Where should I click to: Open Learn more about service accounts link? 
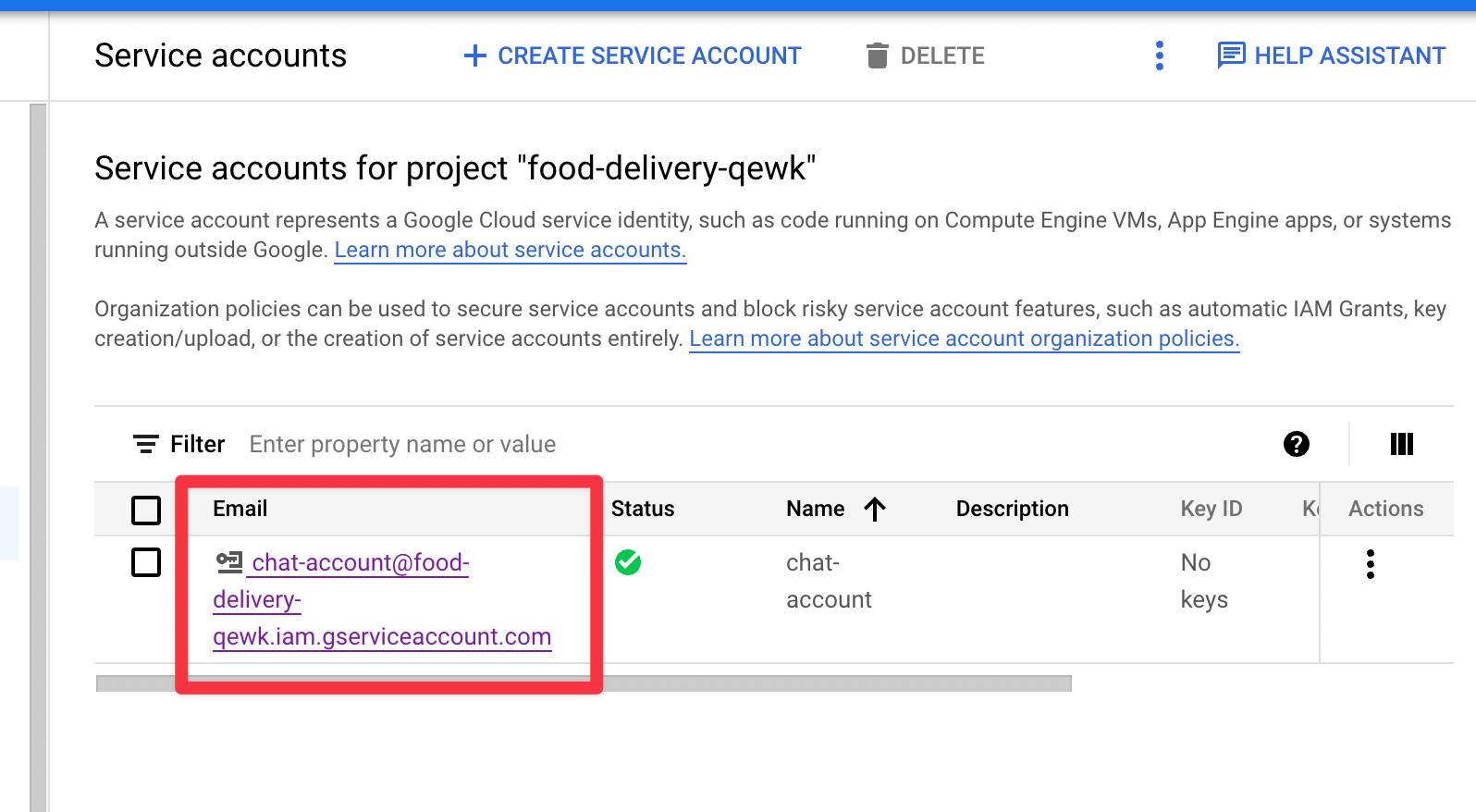tap(510, 250)
